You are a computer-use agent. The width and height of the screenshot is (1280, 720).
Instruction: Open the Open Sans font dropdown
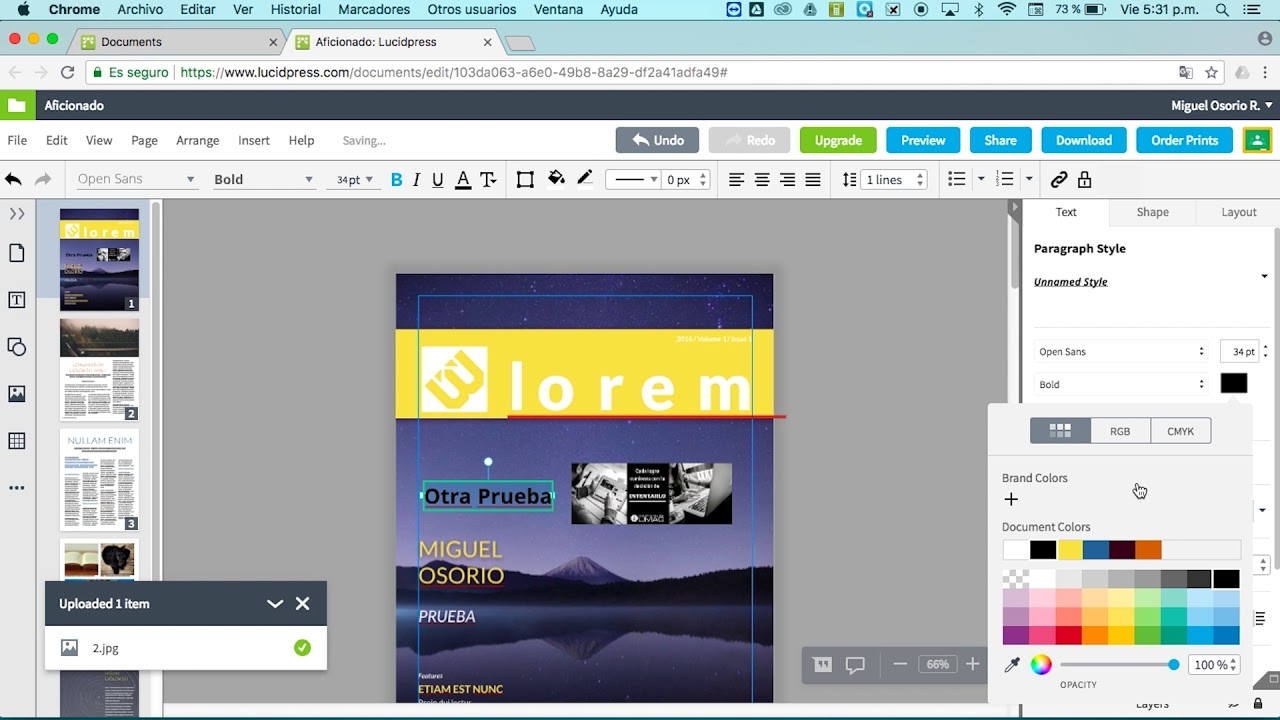135,179
